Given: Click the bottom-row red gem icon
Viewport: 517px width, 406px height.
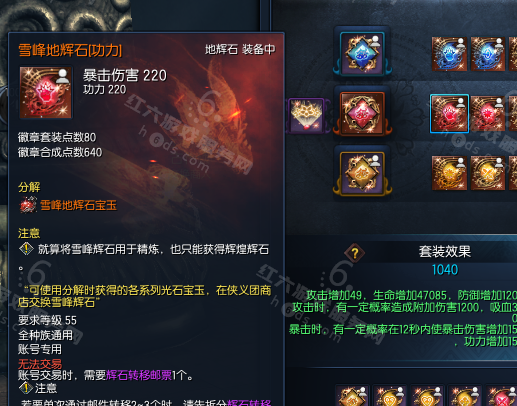Looking at the screenshot, I should (502, 396).
